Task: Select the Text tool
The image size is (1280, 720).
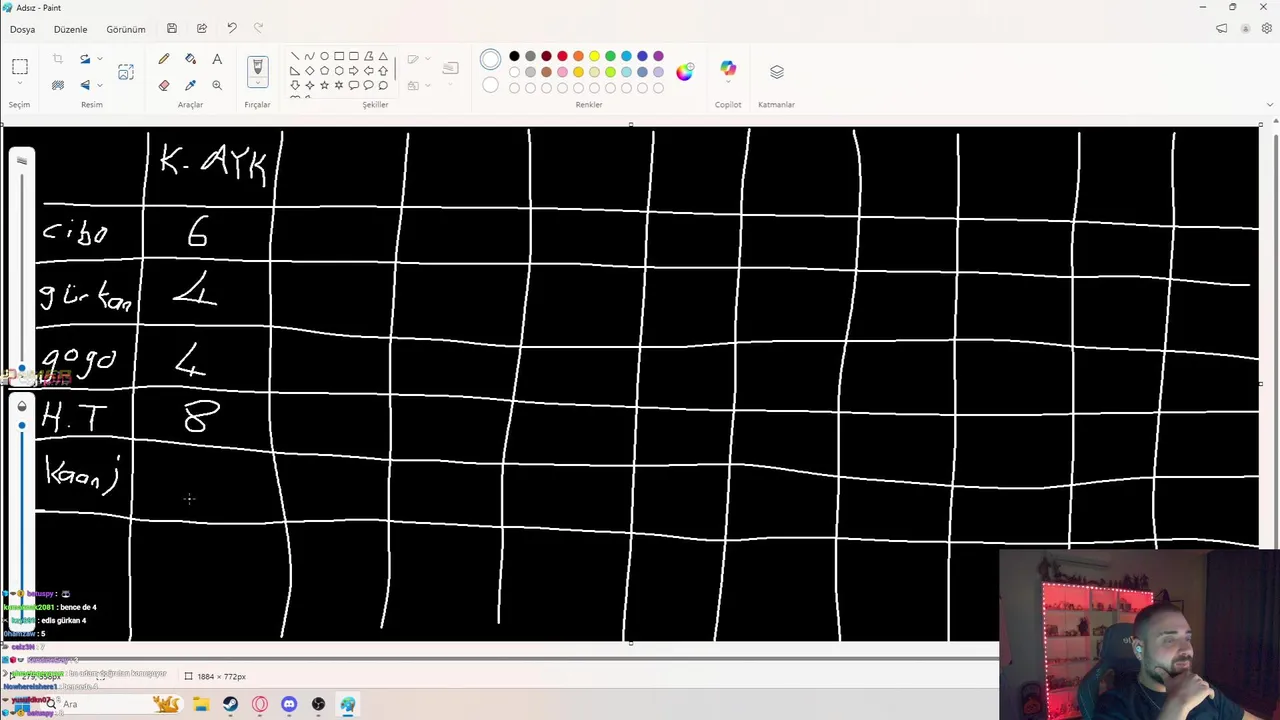Action: [x=217, y=59]
